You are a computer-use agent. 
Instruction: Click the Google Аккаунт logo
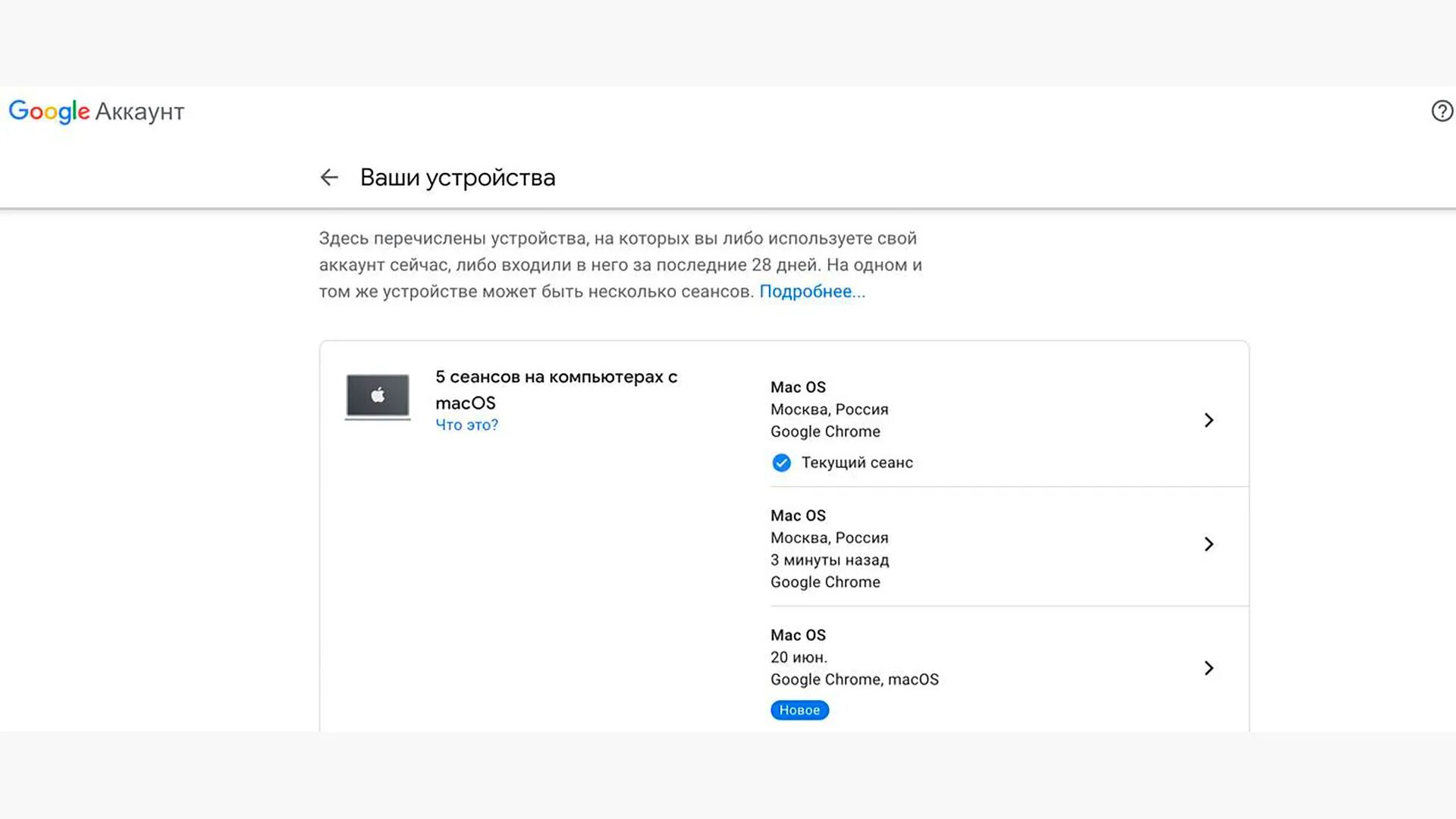(96, 111)
